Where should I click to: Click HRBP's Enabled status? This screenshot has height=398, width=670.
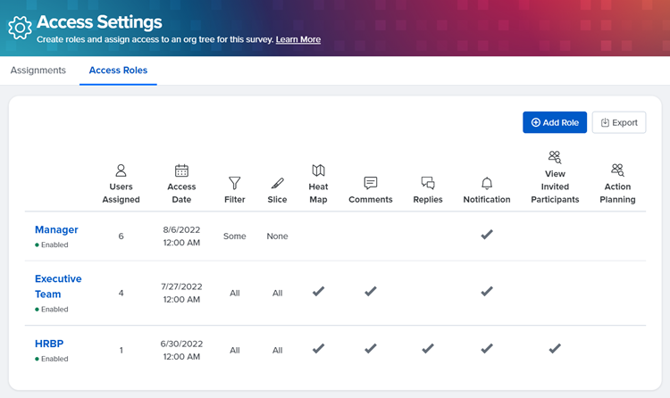click(51, 359)
